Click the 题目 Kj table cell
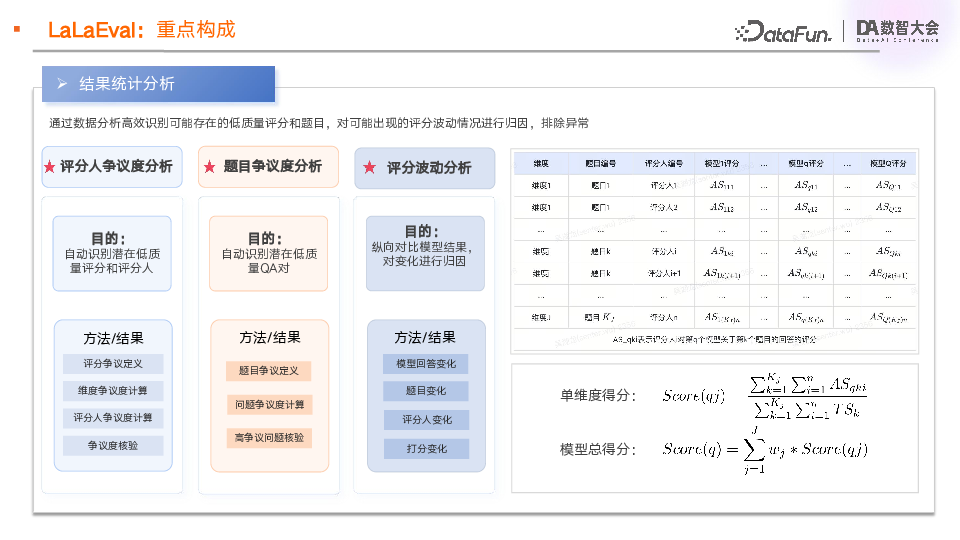The image size is (960, 540). point(599,317)
